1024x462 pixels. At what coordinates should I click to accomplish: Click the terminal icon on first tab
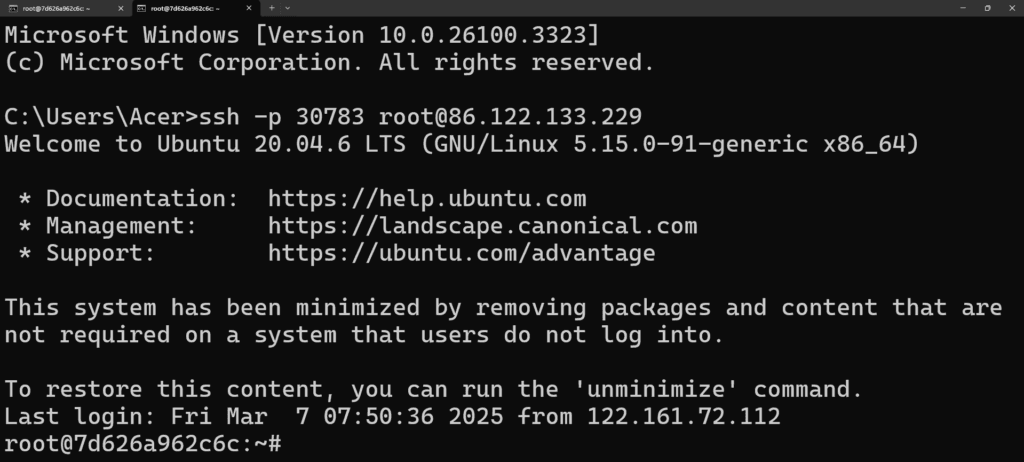pyautogui.click(x=13, y=8)
